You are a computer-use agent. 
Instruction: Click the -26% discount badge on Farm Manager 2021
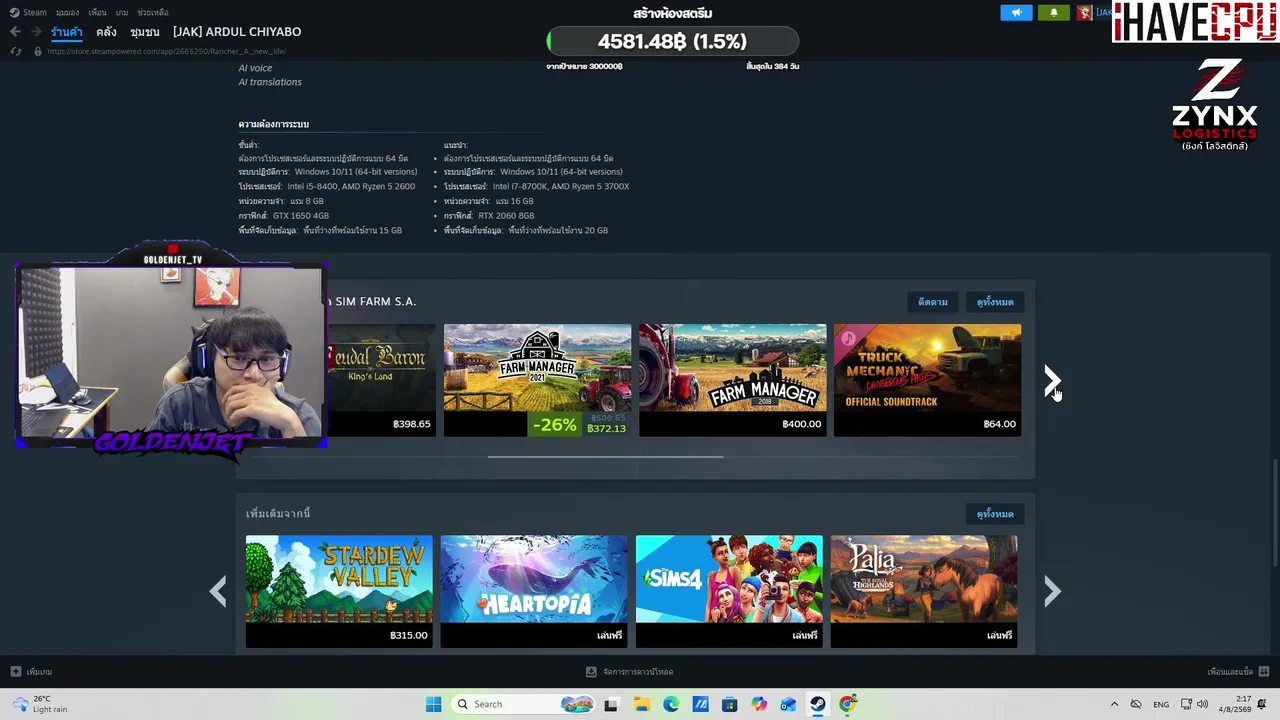click(555, 424)
